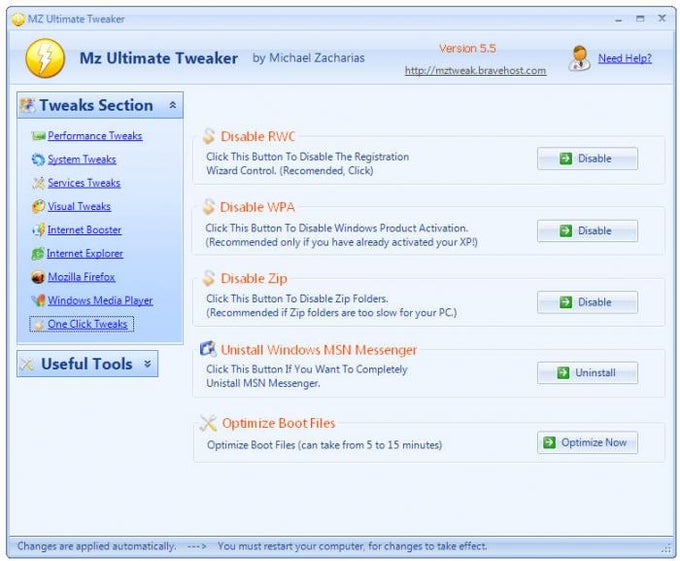Click the yellow lightning bolt app logo

[x=45, y=59]
